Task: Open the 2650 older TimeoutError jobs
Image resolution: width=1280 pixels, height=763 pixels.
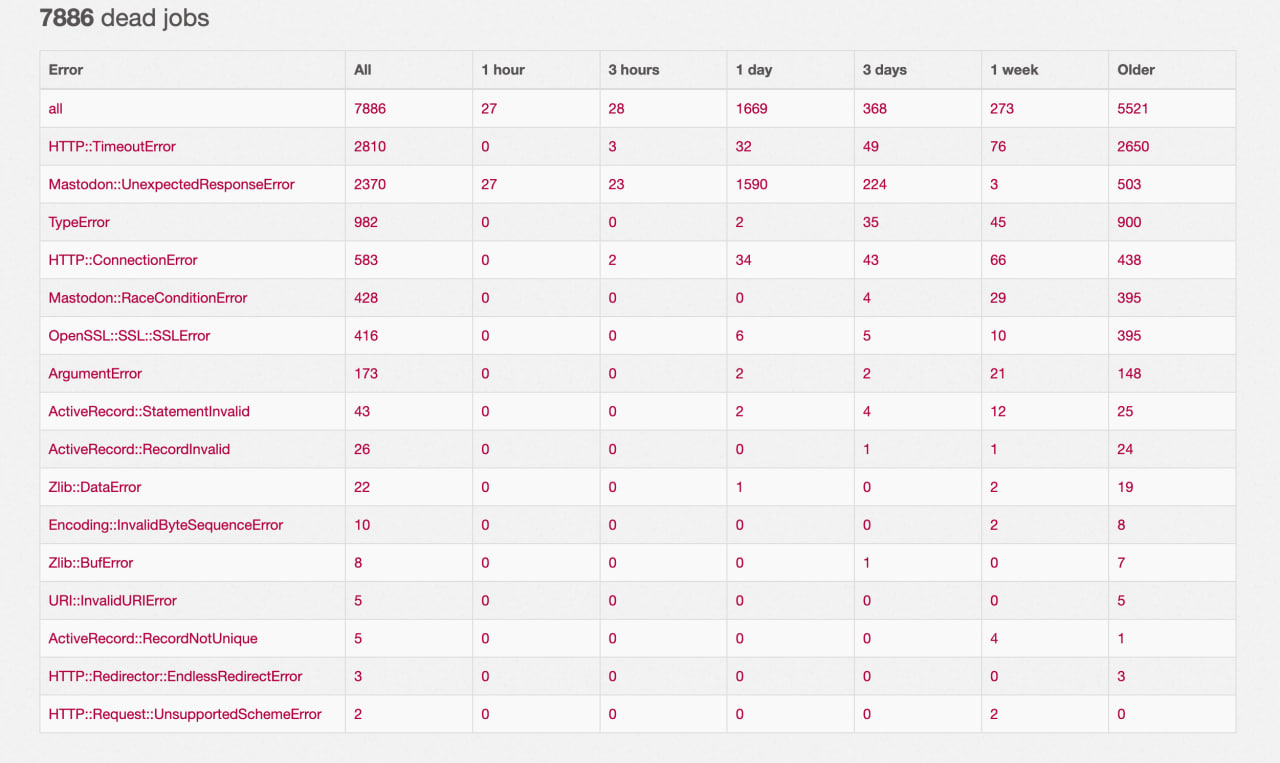Action: [x=1133, y=146]
